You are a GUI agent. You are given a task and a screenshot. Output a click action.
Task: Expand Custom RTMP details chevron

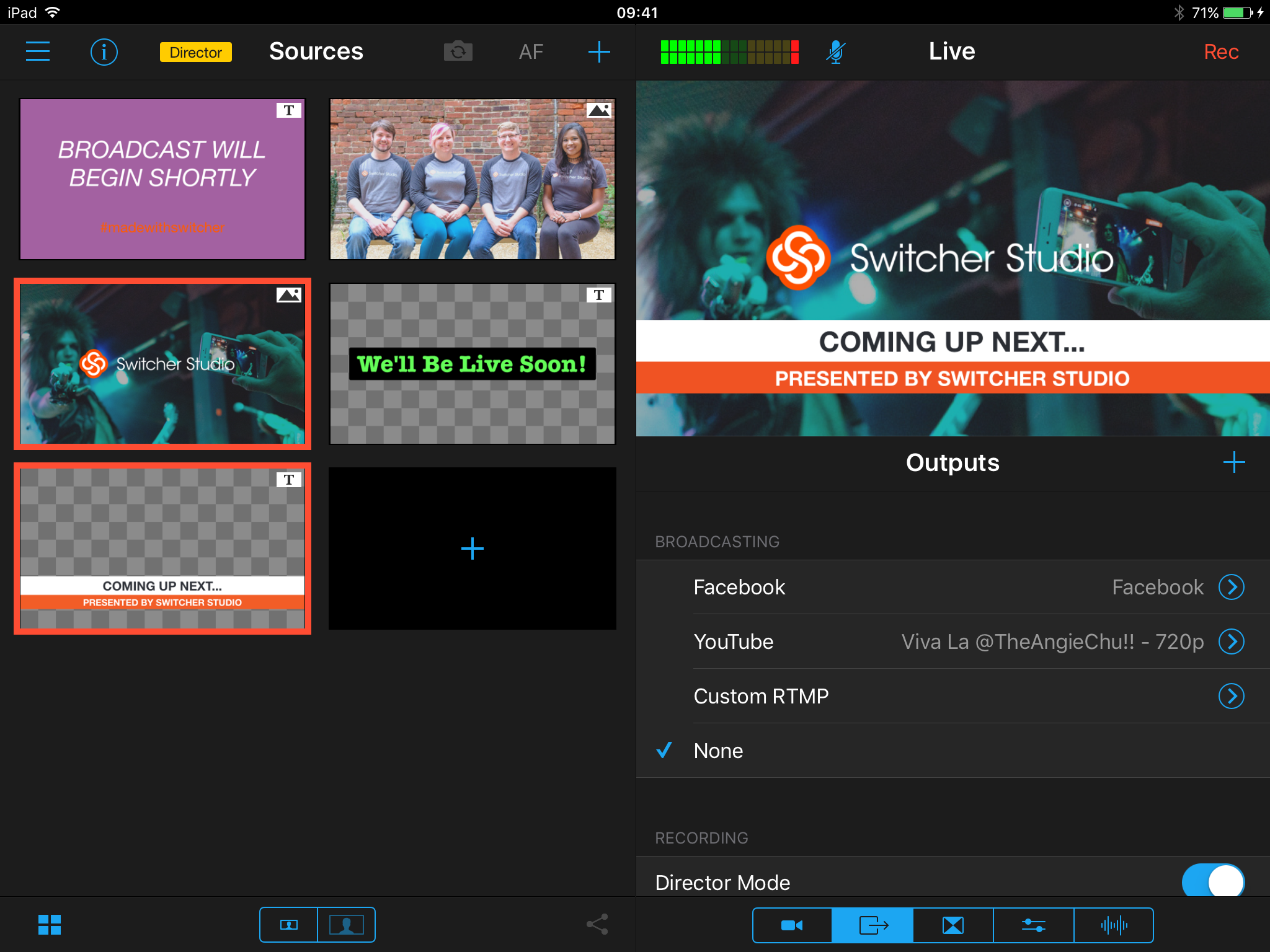pyautogui.click(x=1231, y=696)
